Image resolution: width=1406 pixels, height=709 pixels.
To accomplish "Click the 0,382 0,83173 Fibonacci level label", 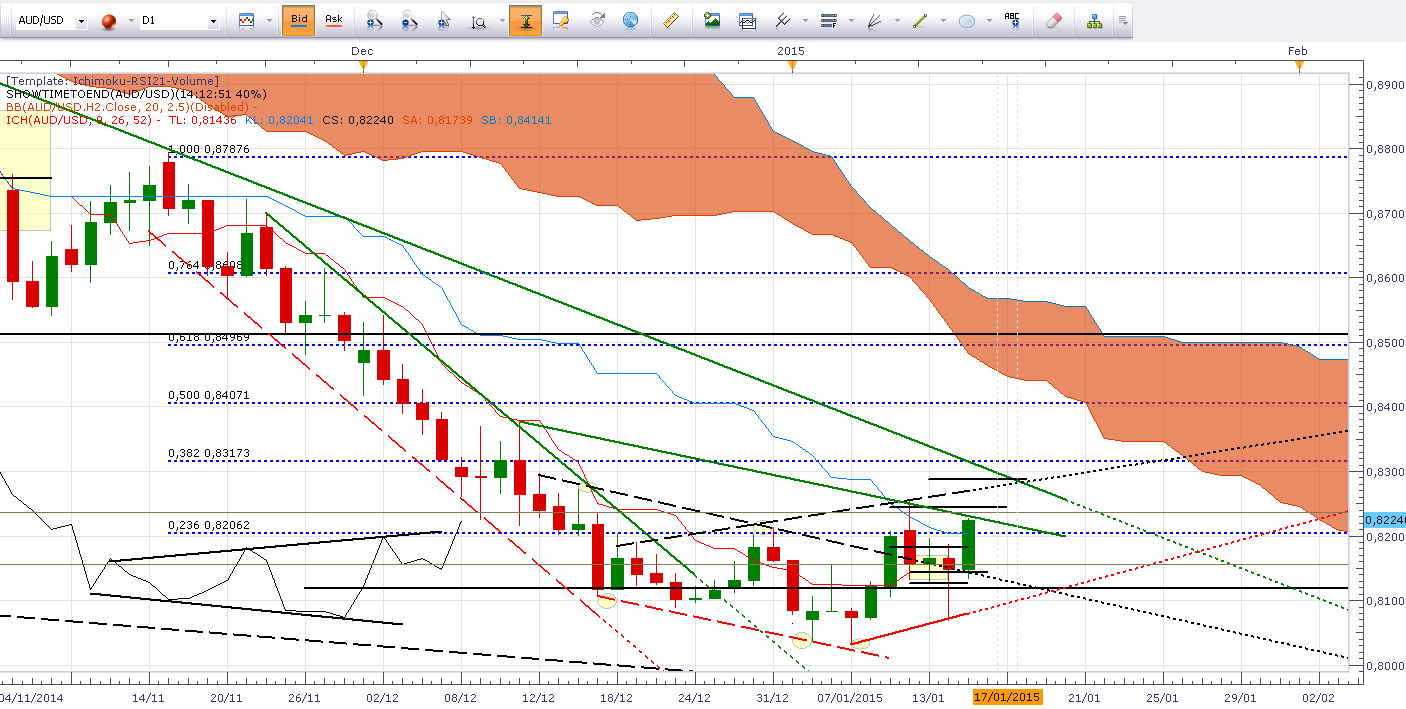I will coord(208,453).
